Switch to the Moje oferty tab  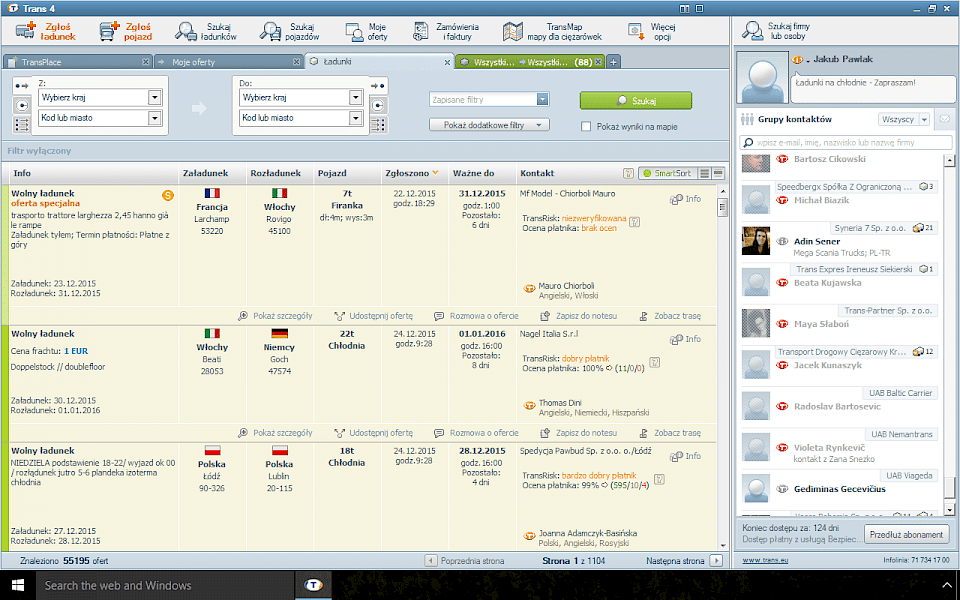click(x=228, y=62)
